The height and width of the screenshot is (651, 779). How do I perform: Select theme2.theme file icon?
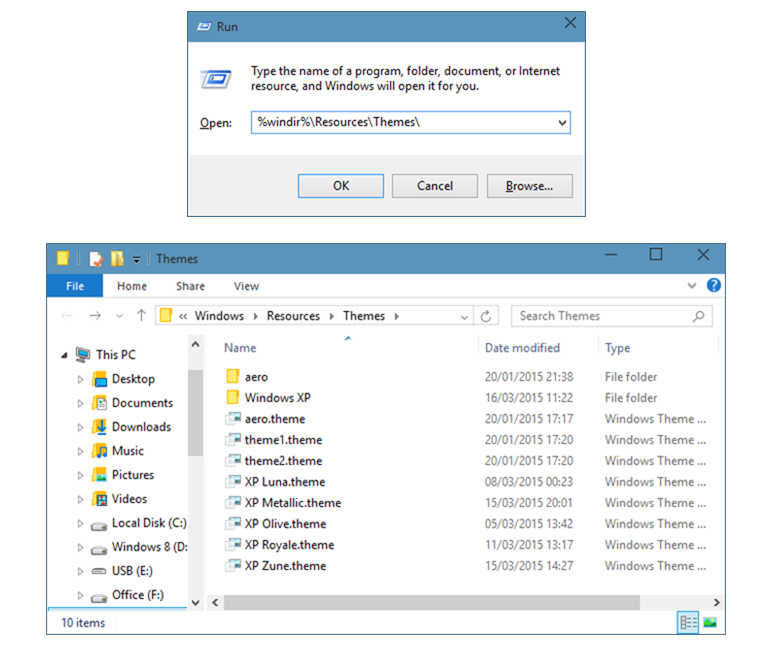pos(233,460)
